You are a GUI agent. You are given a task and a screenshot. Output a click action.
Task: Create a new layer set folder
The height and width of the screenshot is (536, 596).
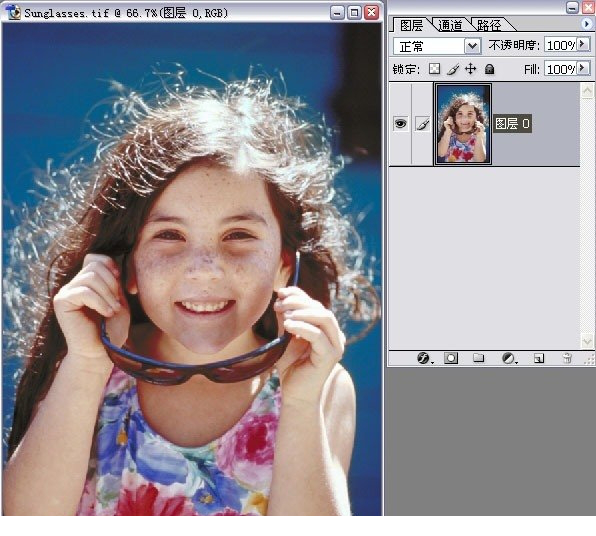479,358
